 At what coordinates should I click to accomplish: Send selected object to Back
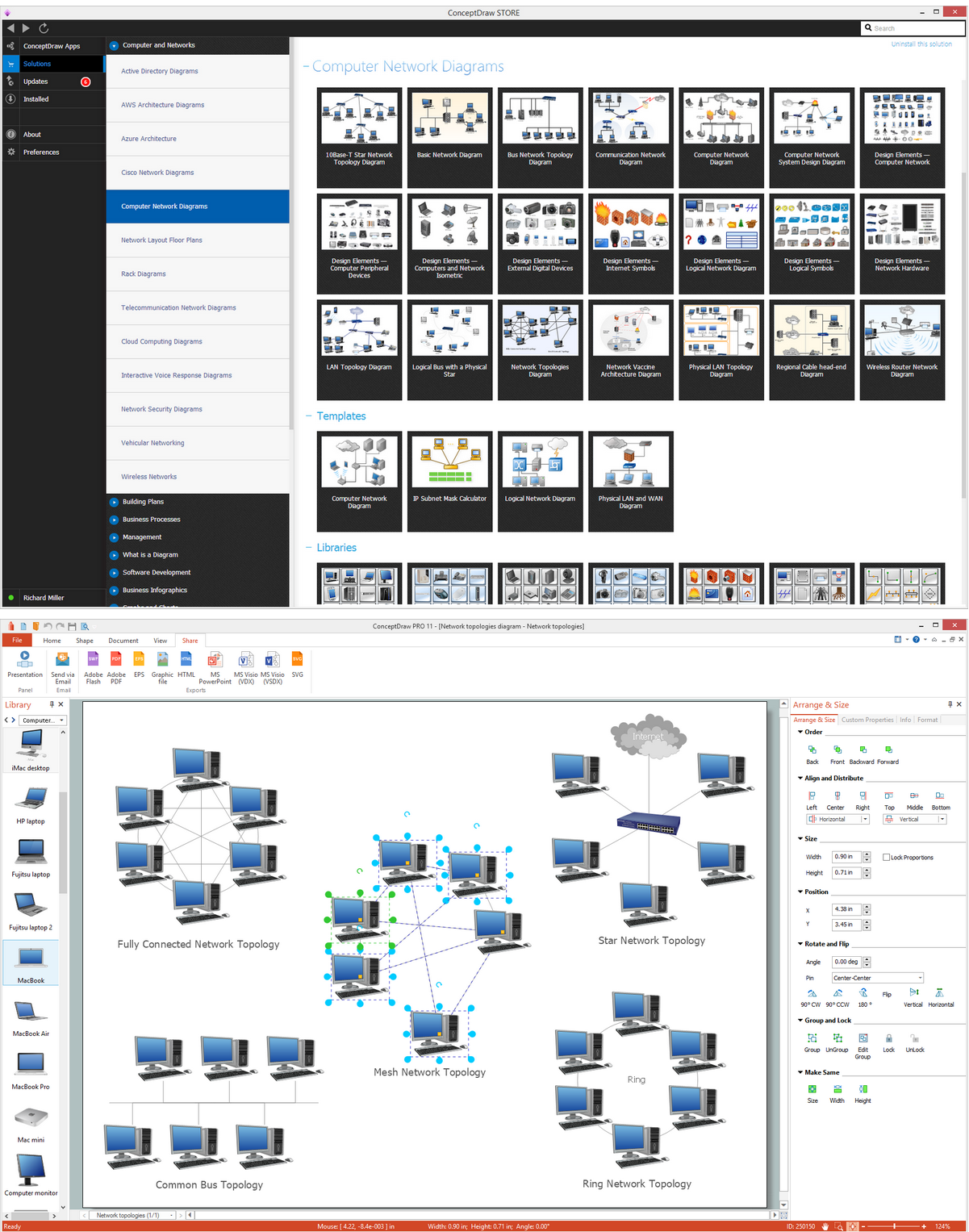pyautogui.click(x=812, y=754)
